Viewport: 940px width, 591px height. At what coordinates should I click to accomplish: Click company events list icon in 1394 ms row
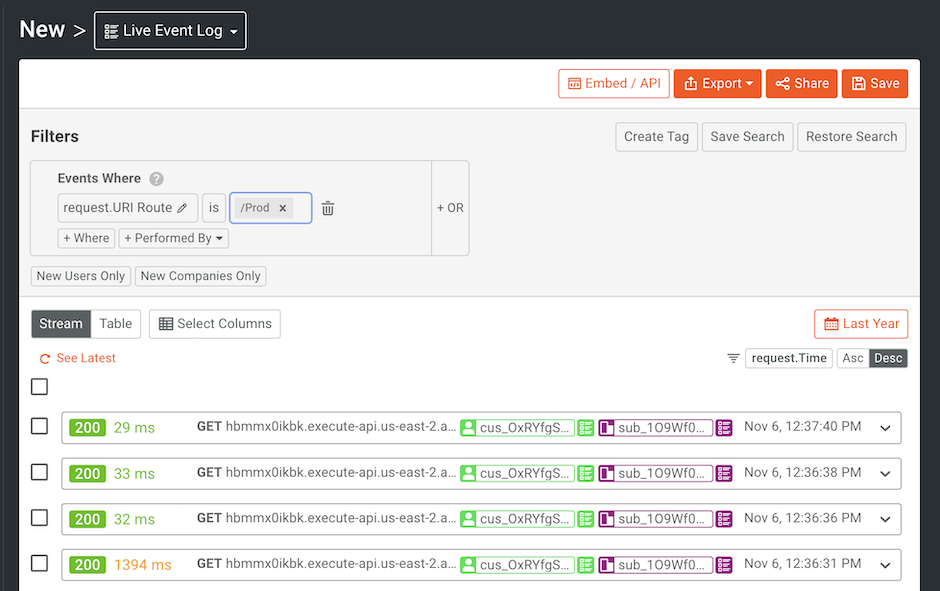(724, 565)
